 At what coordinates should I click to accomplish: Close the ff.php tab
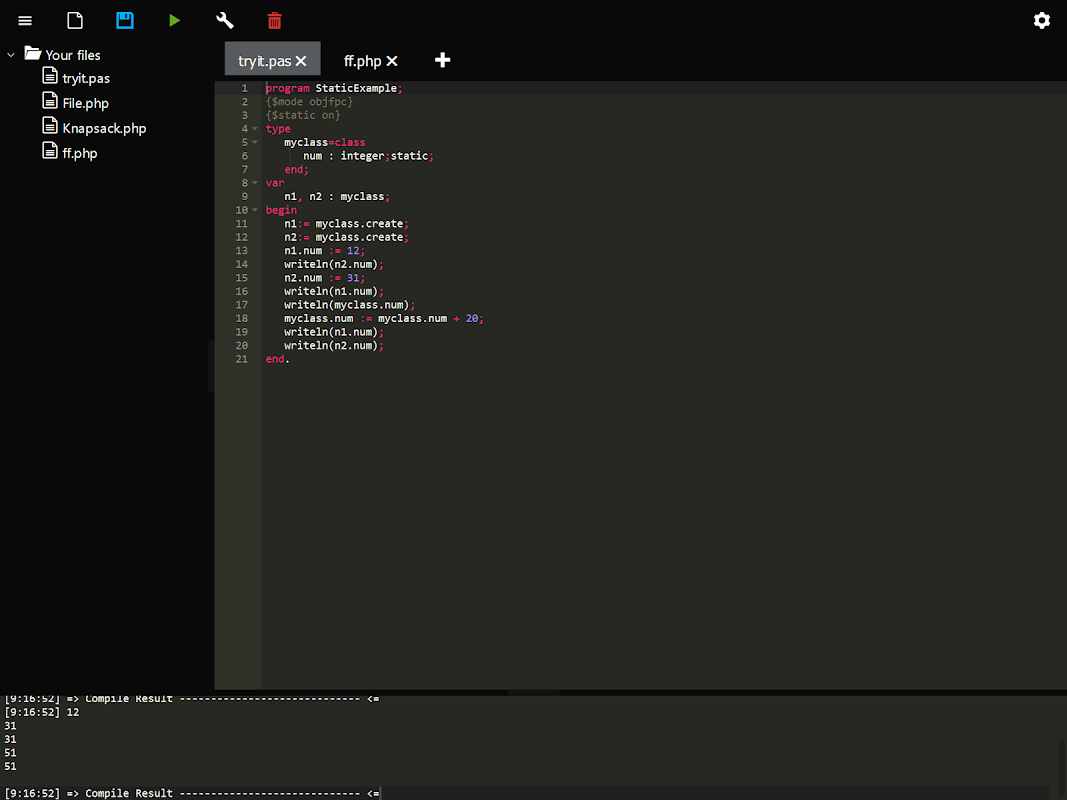392,61
